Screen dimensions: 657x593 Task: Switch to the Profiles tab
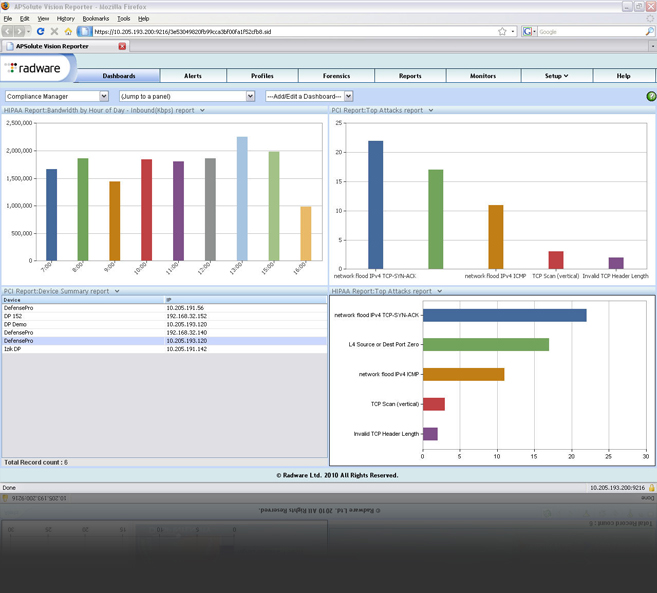point(262,76)
